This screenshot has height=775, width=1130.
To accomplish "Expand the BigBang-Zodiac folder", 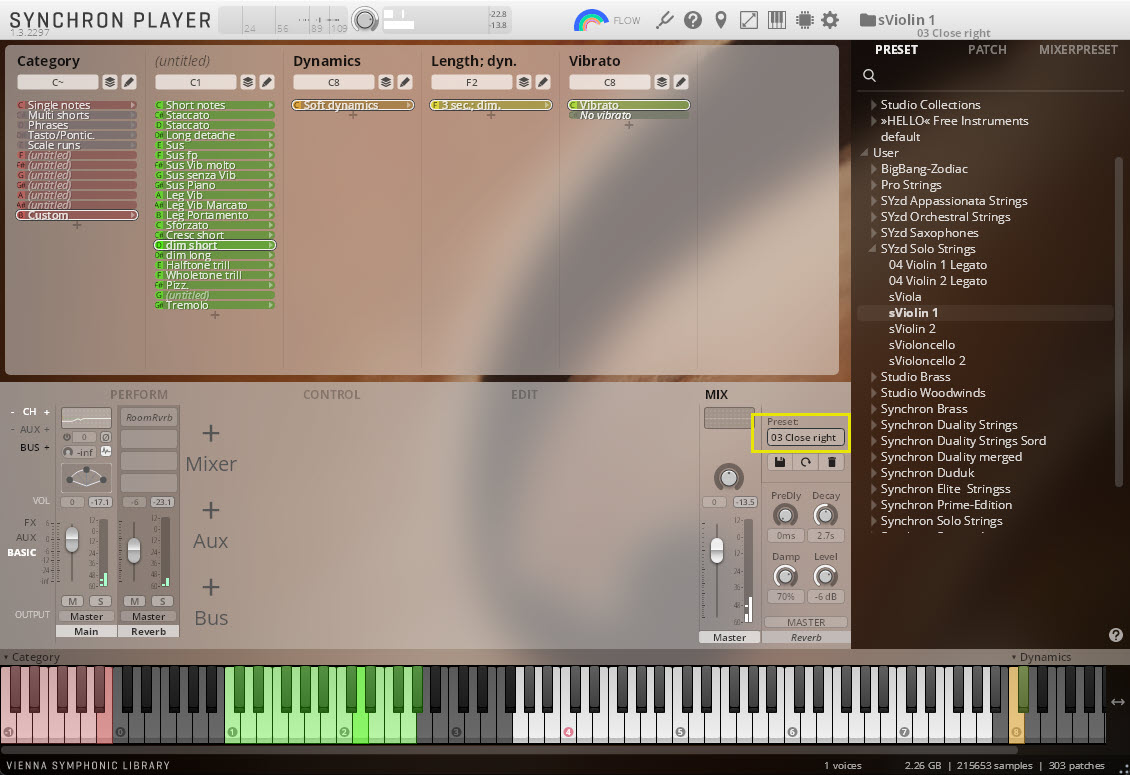I will tap(873, 169).
